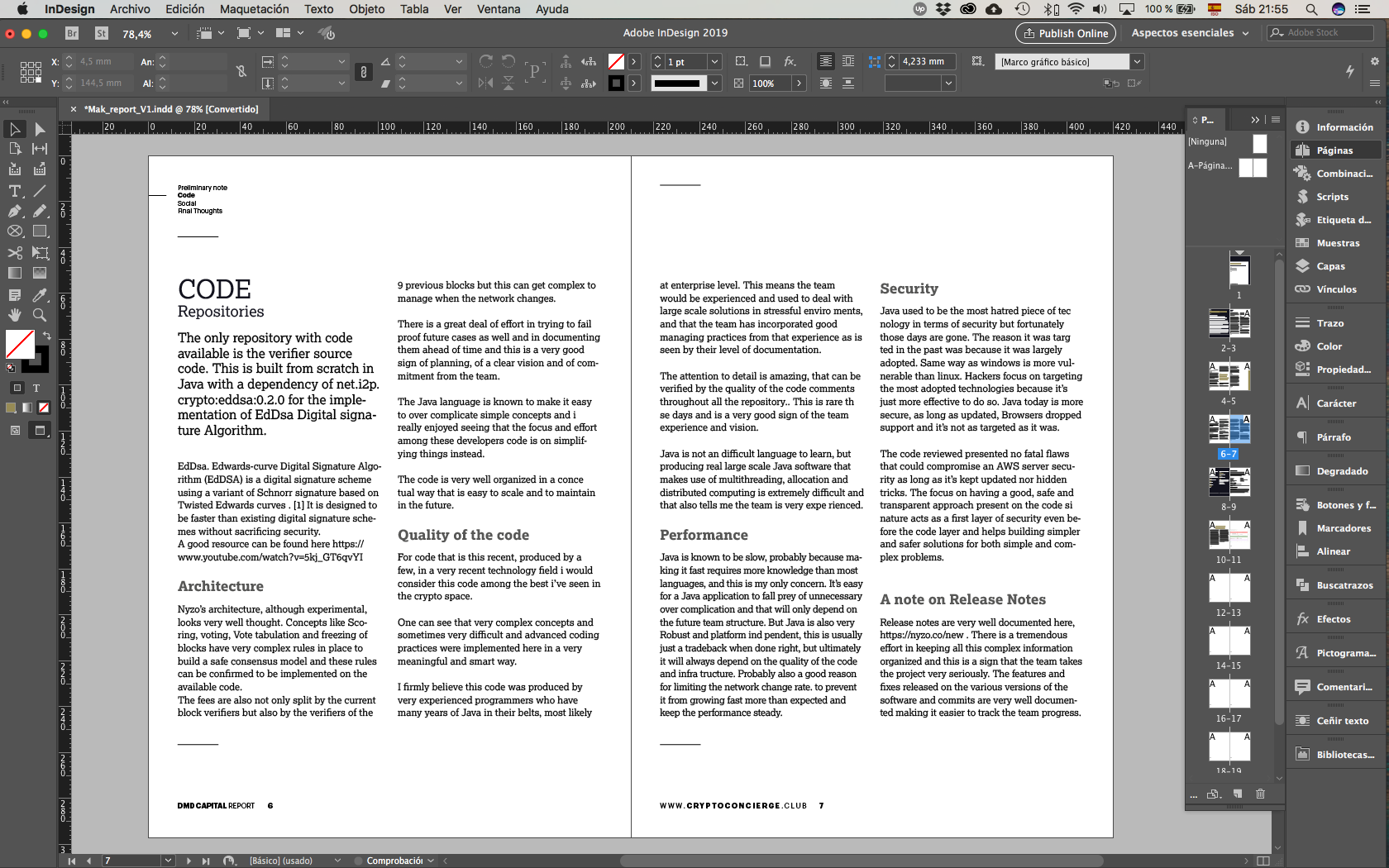The image size is (1389, 868).
Task: Select the Scissors tool
Action: coord(15,253)
